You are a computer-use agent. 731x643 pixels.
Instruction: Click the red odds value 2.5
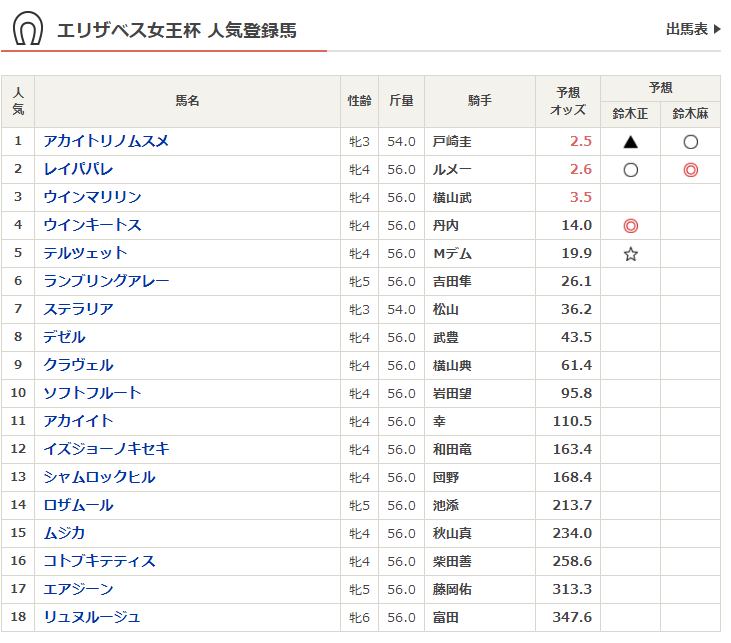pyautogui.click(x=580, y=141)
